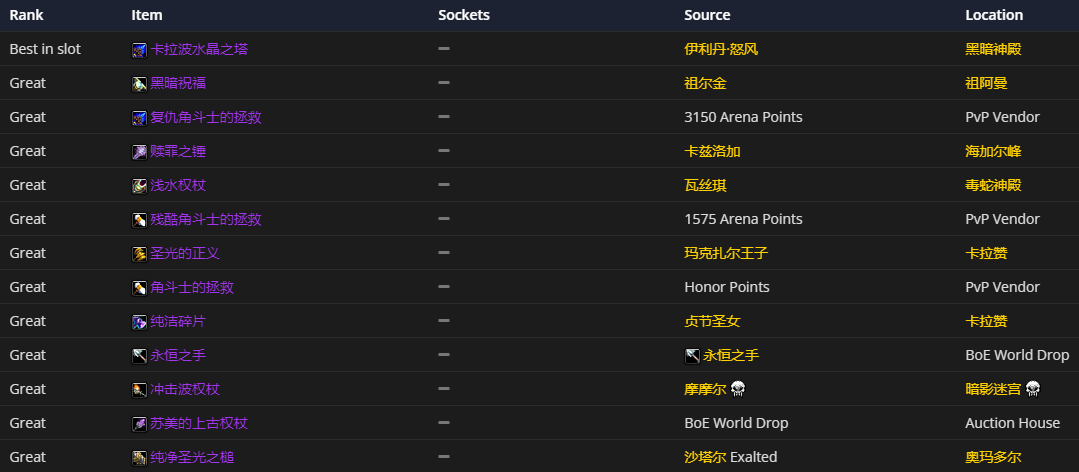
Task: Click the skull icon beside 摩摩尔
Action: point(738,389)
